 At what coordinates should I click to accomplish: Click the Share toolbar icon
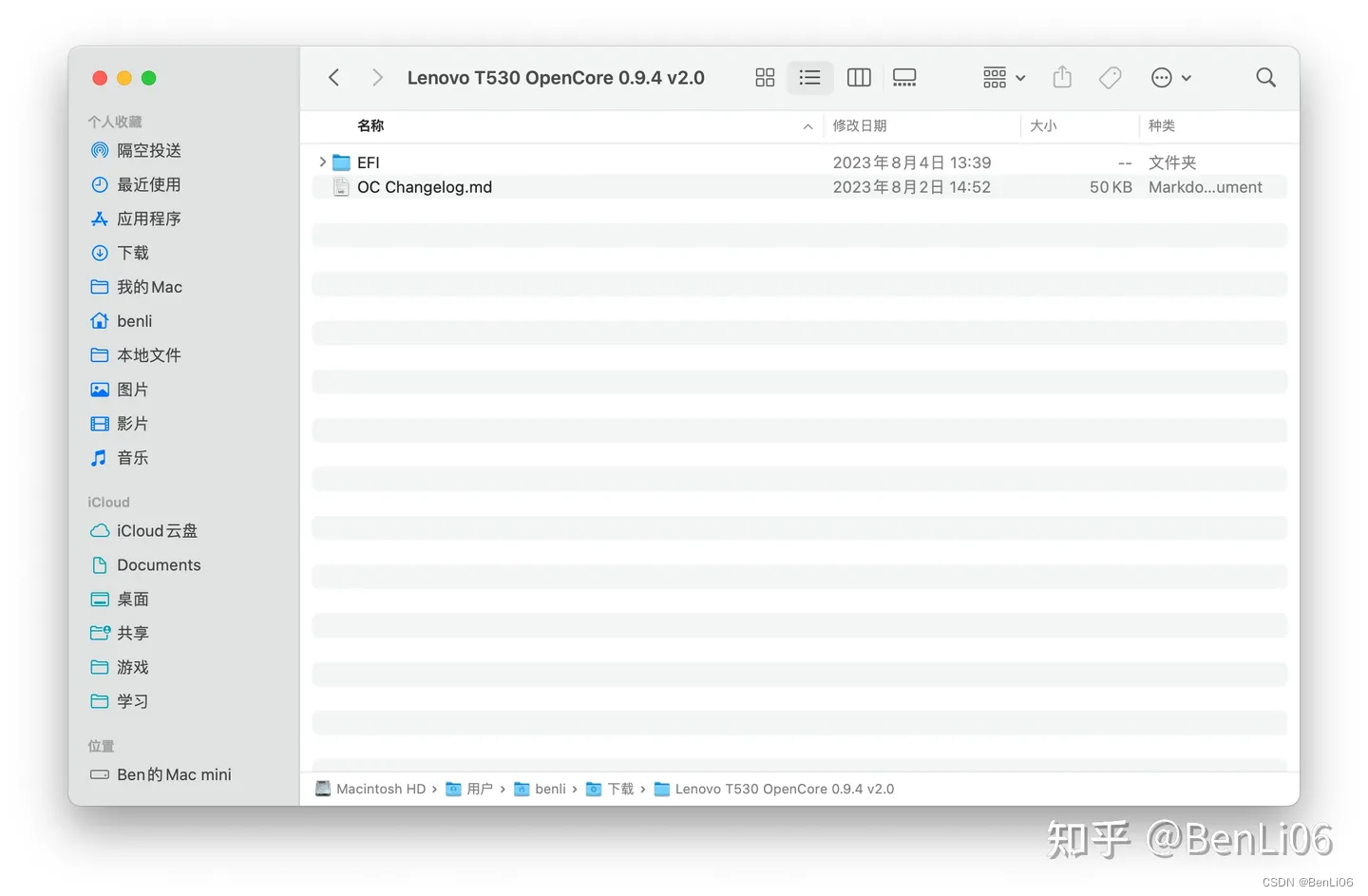tap(1062, 78)
